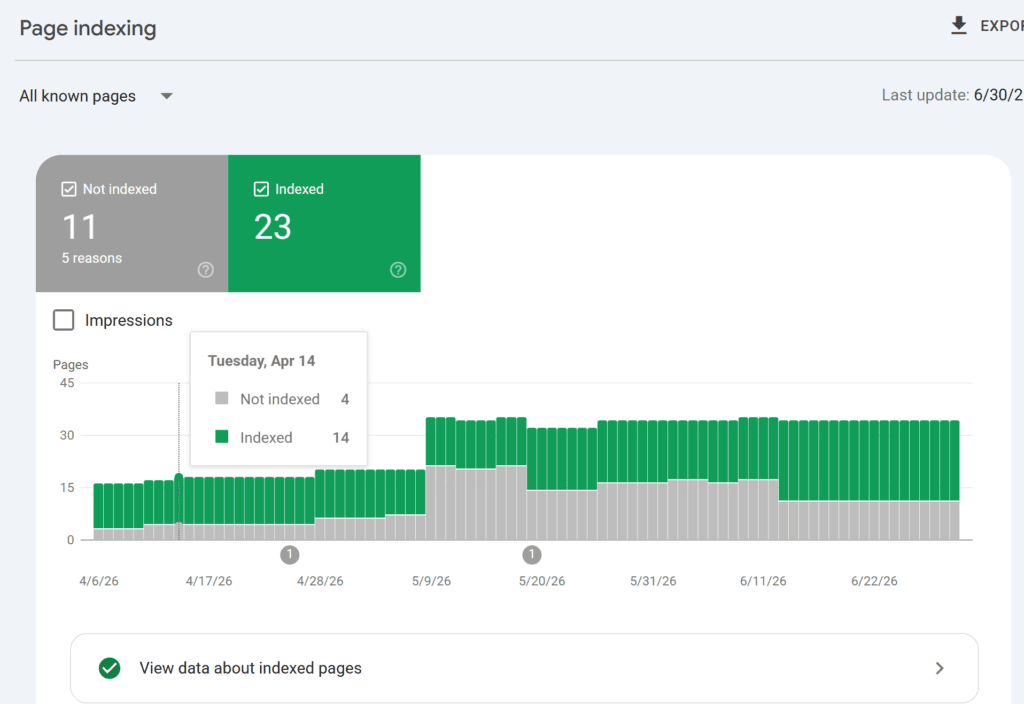Click the 4/6/26 axis label
1024x704 pixels.
(x=99, y=581)
